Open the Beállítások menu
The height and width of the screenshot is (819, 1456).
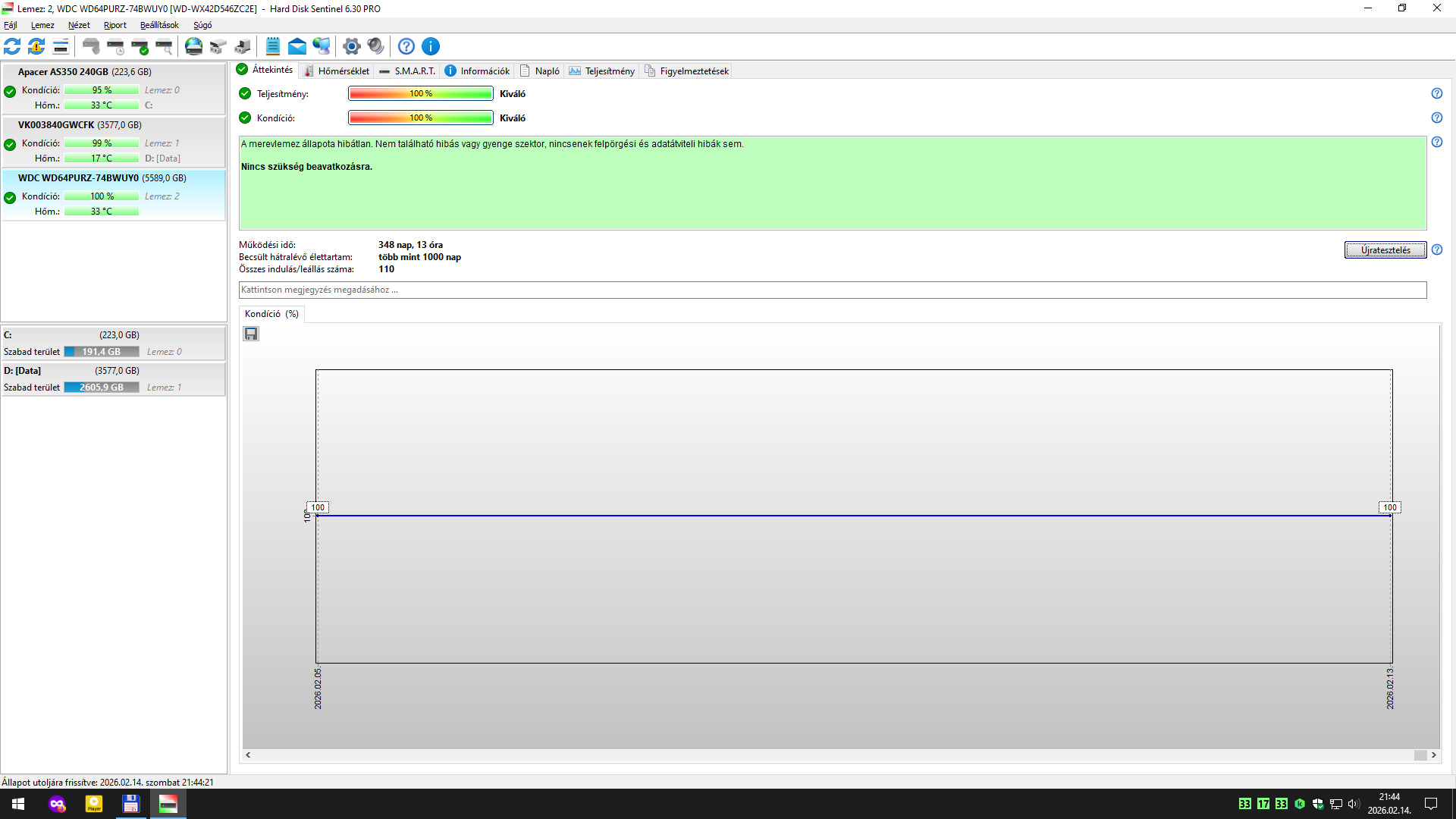coord(159,25)
